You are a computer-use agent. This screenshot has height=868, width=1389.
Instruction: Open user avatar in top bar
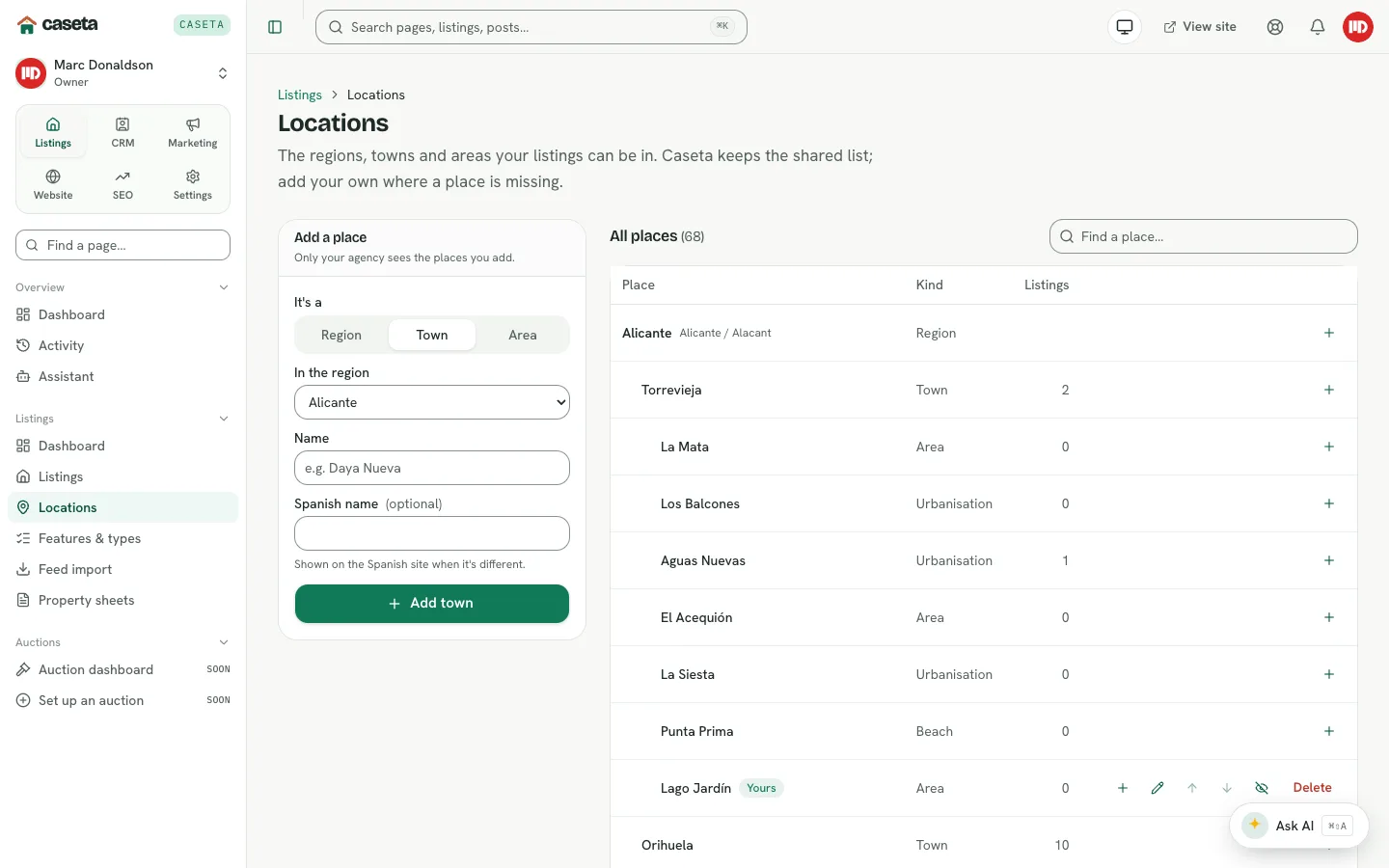tap(1358, 27)
